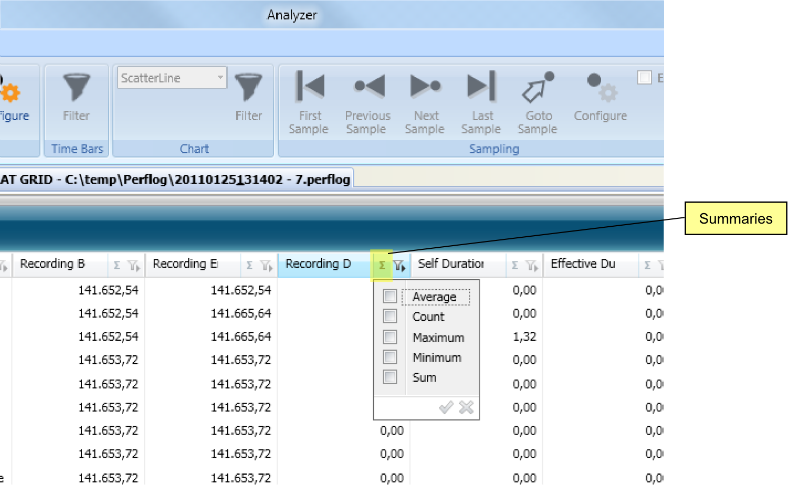Toggle the Sum summary checkbox
This screenshot has width=789, height=486.
click(x=390, y=377)
